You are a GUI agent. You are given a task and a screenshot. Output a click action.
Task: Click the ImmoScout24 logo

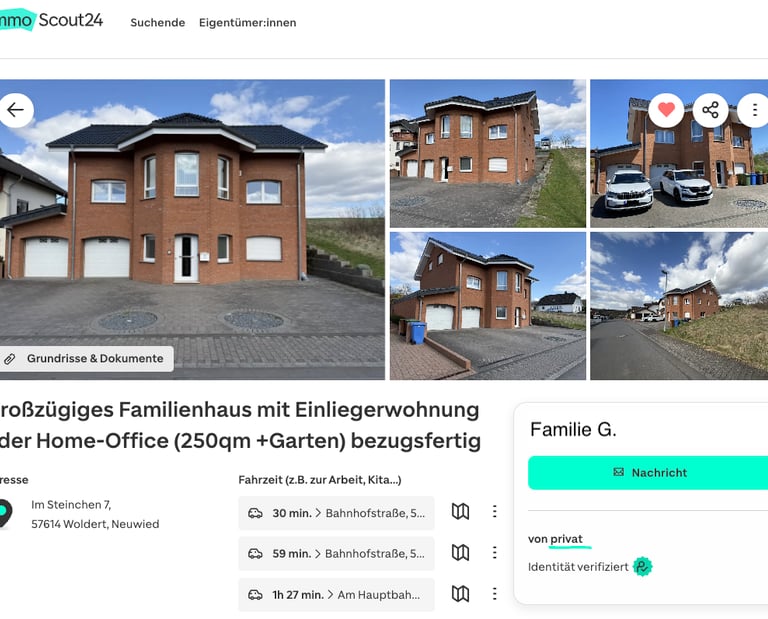click(51, 21)
